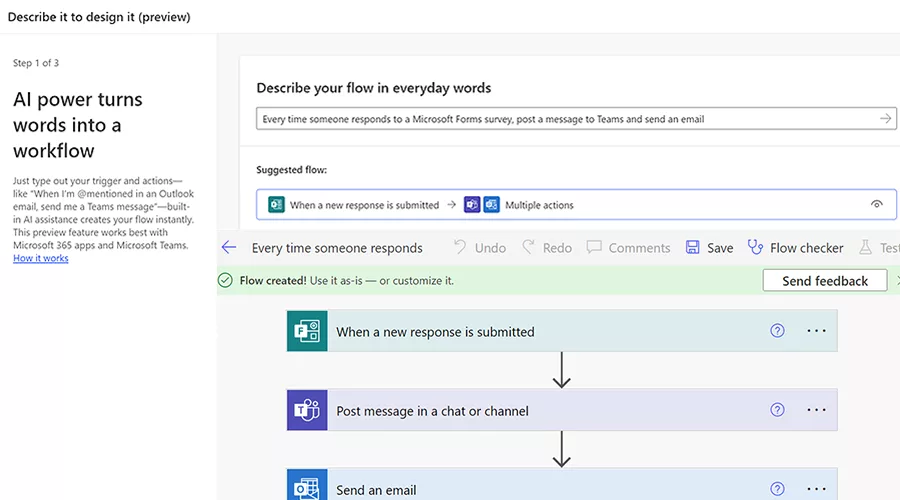Screen dimensions: 900x500
Task: Open help for new response trigger
Action: pyautogui.click(x=777, y=331)
